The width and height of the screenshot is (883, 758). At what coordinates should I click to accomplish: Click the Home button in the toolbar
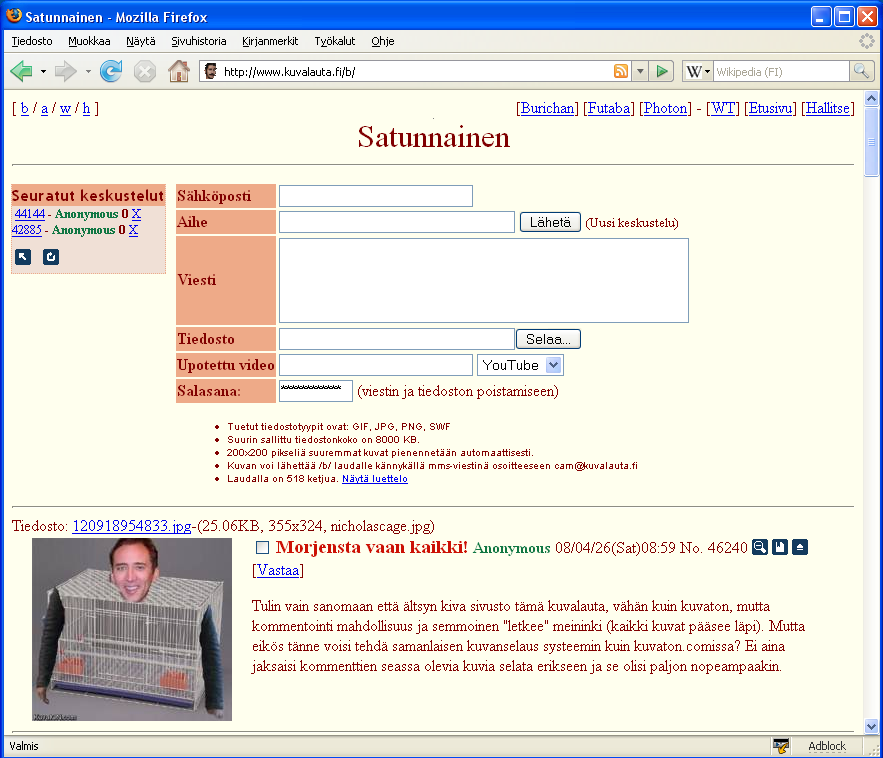[178, 71]
